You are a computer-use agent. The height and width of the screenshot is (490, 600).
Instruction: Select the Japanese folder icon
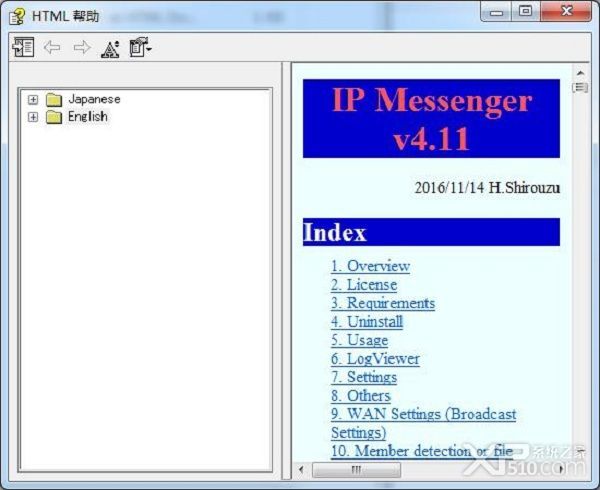click(x=54, y=99)
